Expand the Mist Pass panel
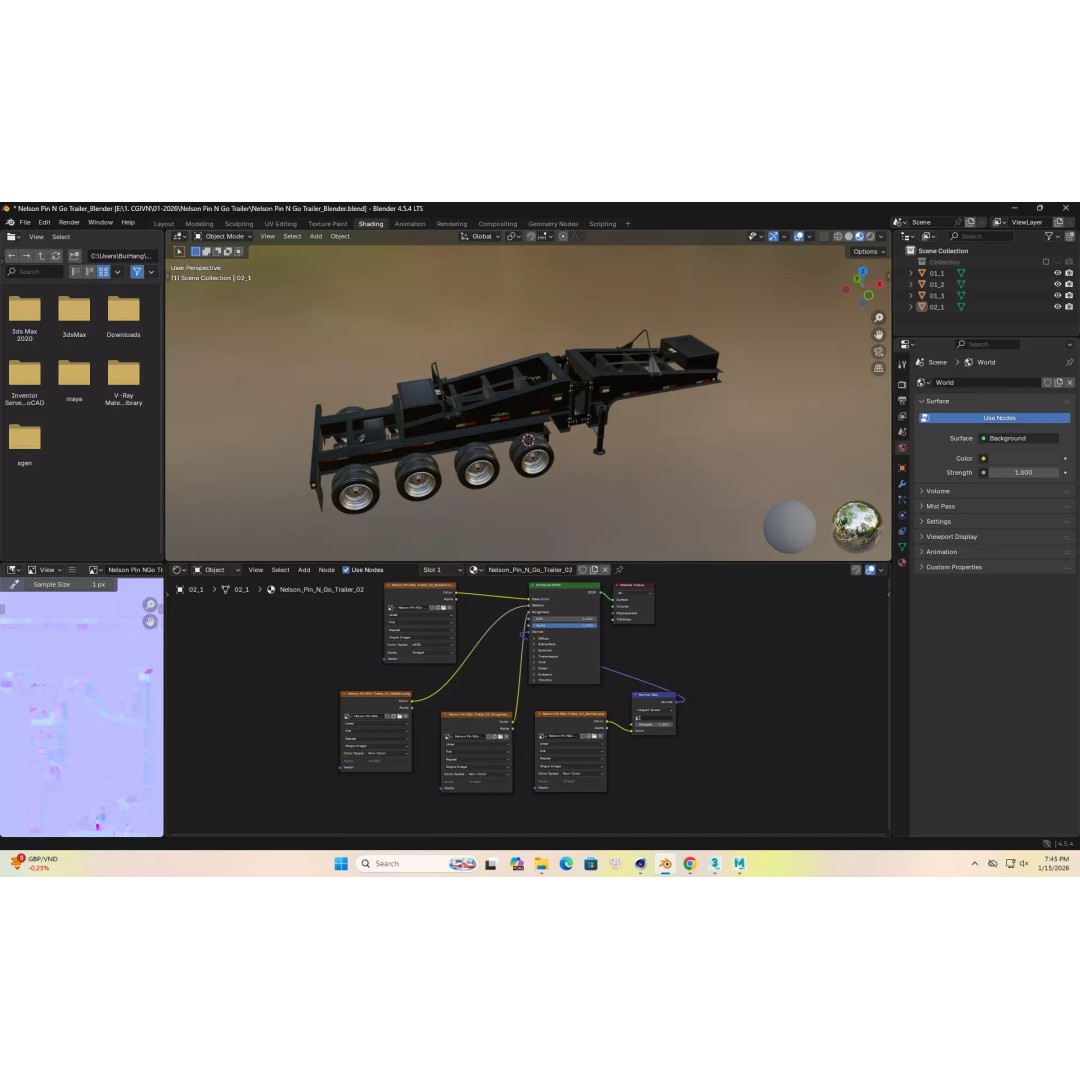1080x1080 pixels. tap(995, 506)
